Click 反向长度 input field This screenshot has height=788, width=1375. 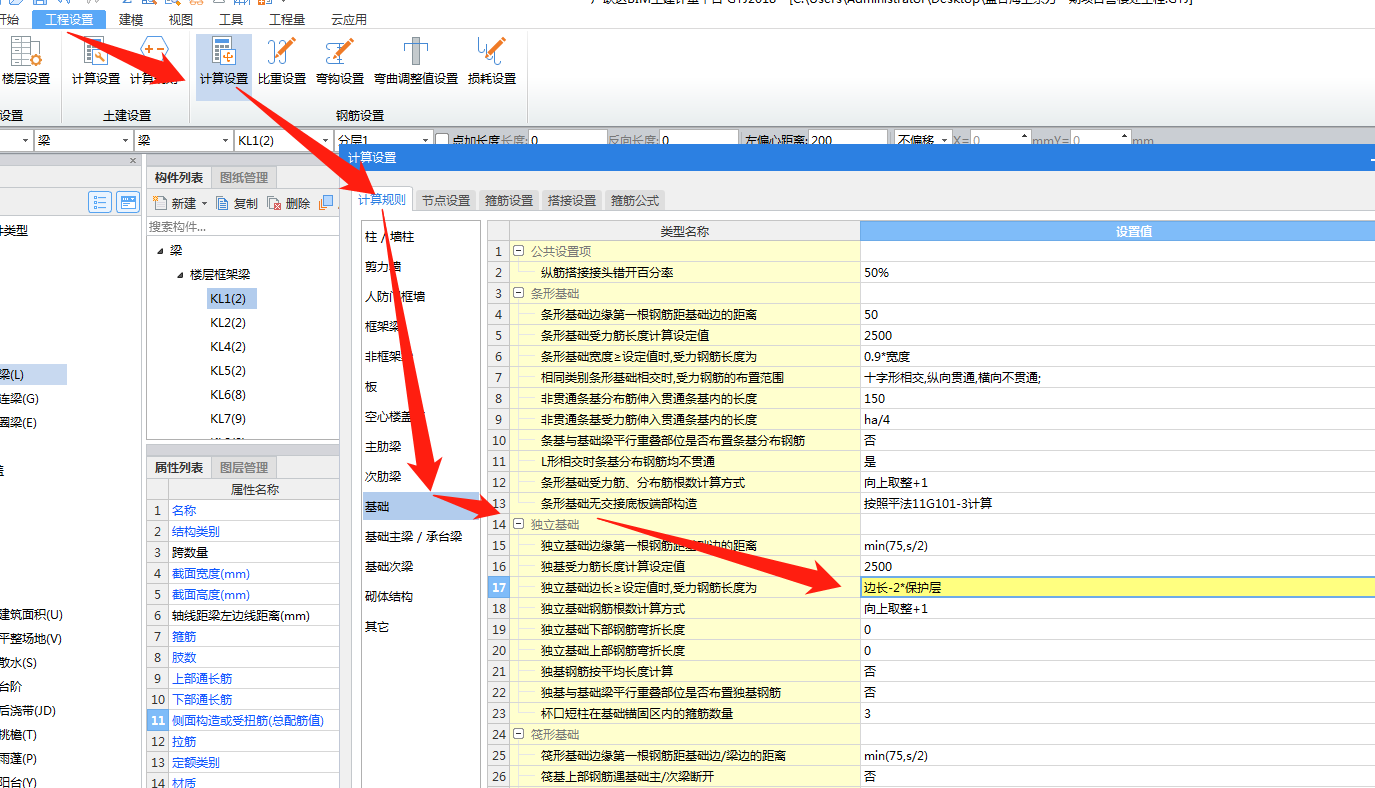[698, 141]
